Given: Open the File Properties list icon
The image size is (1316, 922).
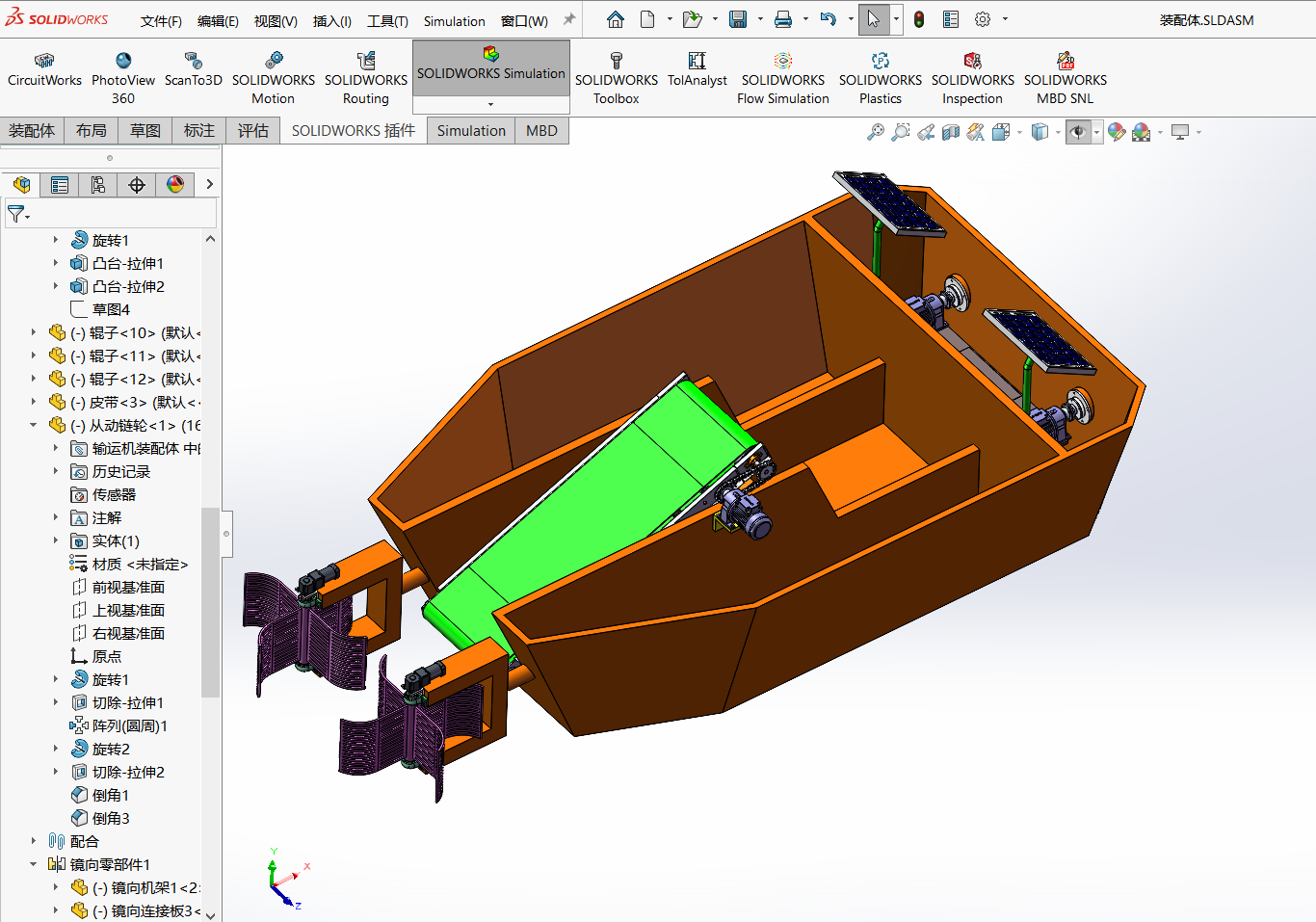Looking at the screenshot, I should coord(951,19).
